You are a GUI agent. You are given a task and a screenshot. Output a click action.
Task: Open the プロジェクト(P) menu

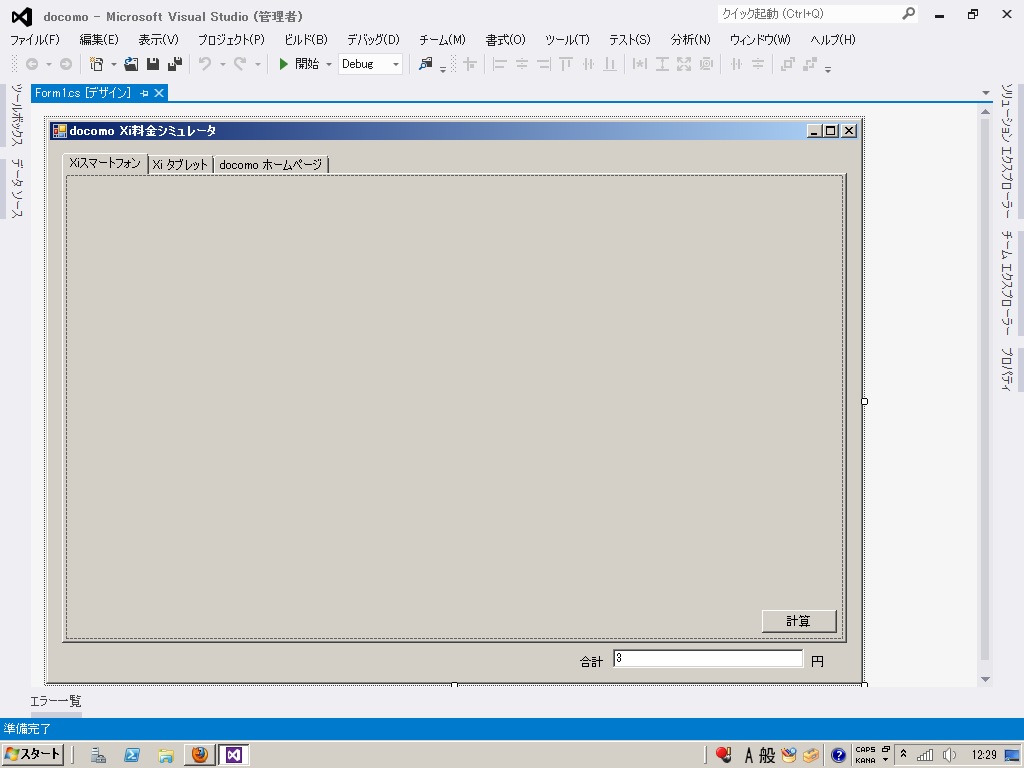[x=231, y=40]
